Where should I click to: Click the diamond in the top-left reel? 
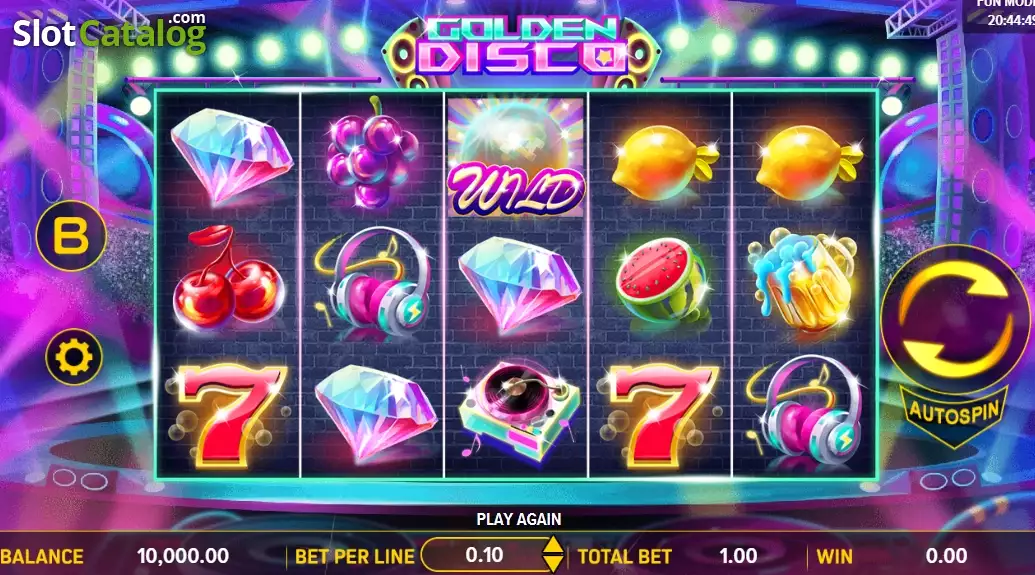click(x=231, y=156)
